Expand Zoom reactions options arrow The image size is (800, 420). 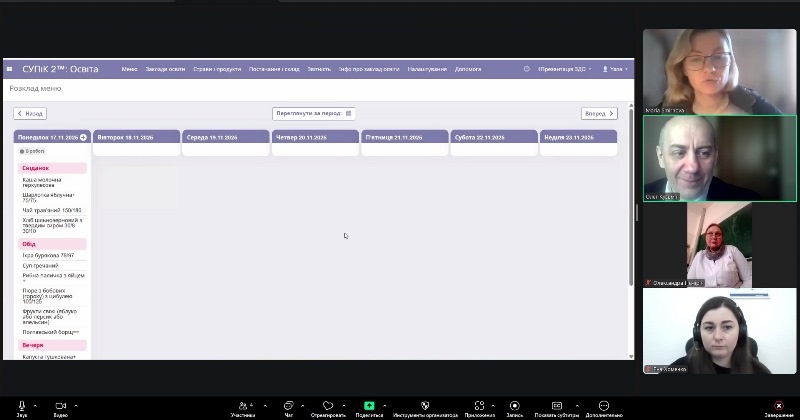point(344,406)
